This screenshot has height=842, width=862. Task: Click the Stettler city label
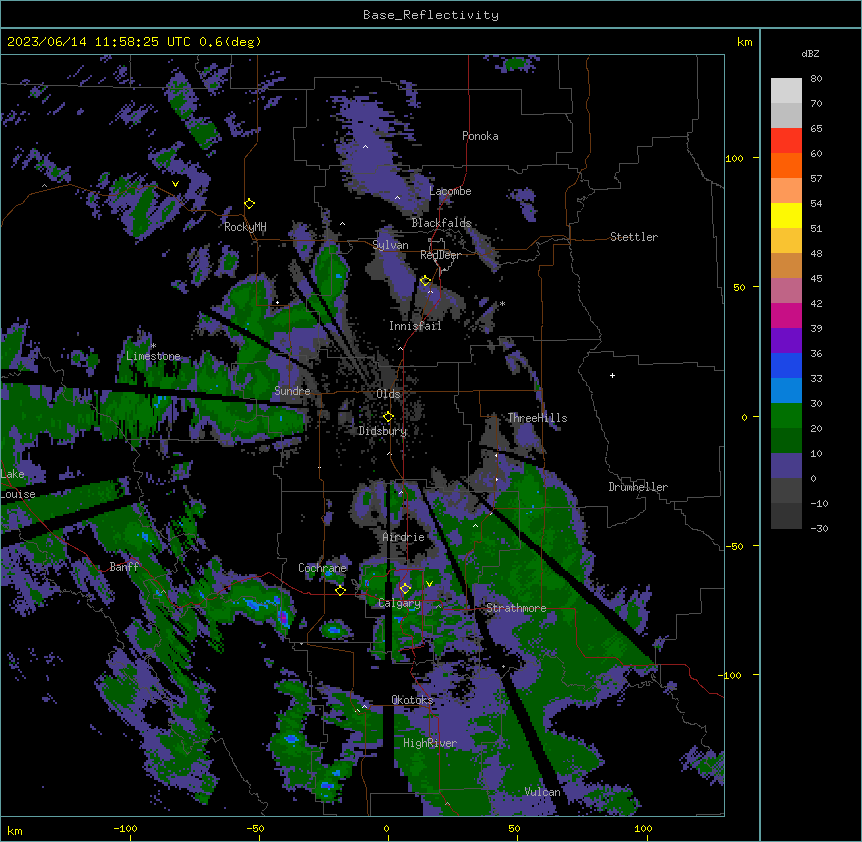[634, 237]
